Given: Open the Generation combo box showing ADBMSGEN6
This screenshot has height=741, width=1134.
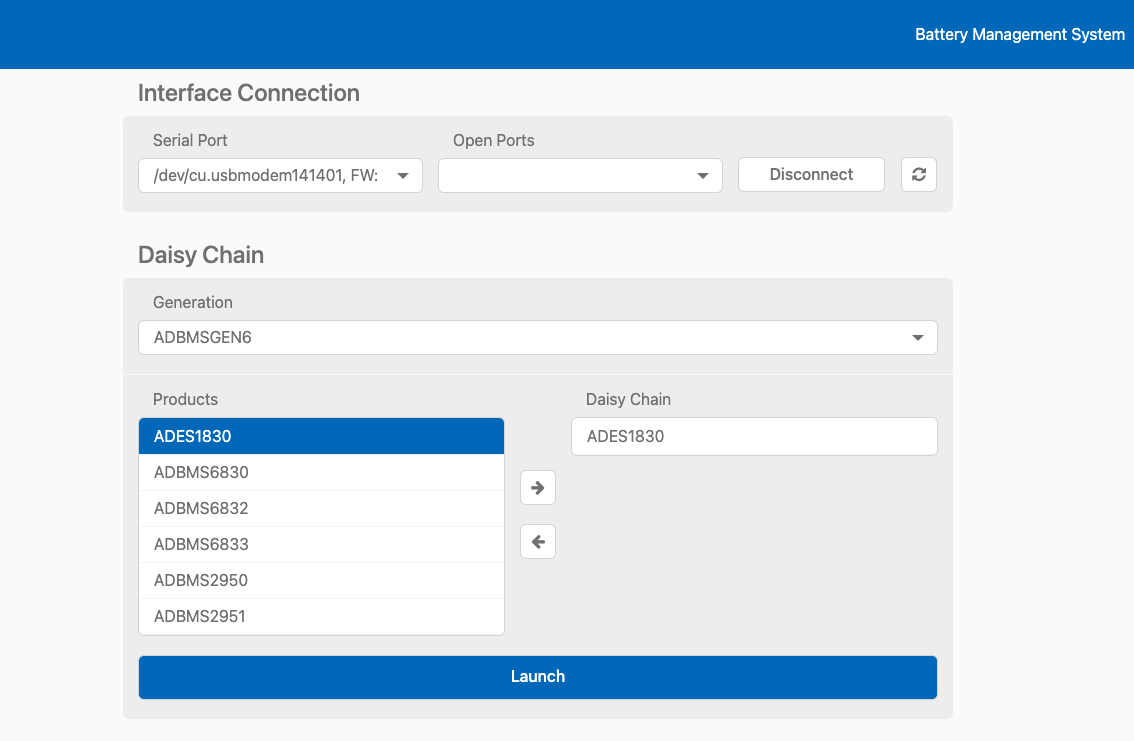Looking at the screenshot, I should 538,337.
